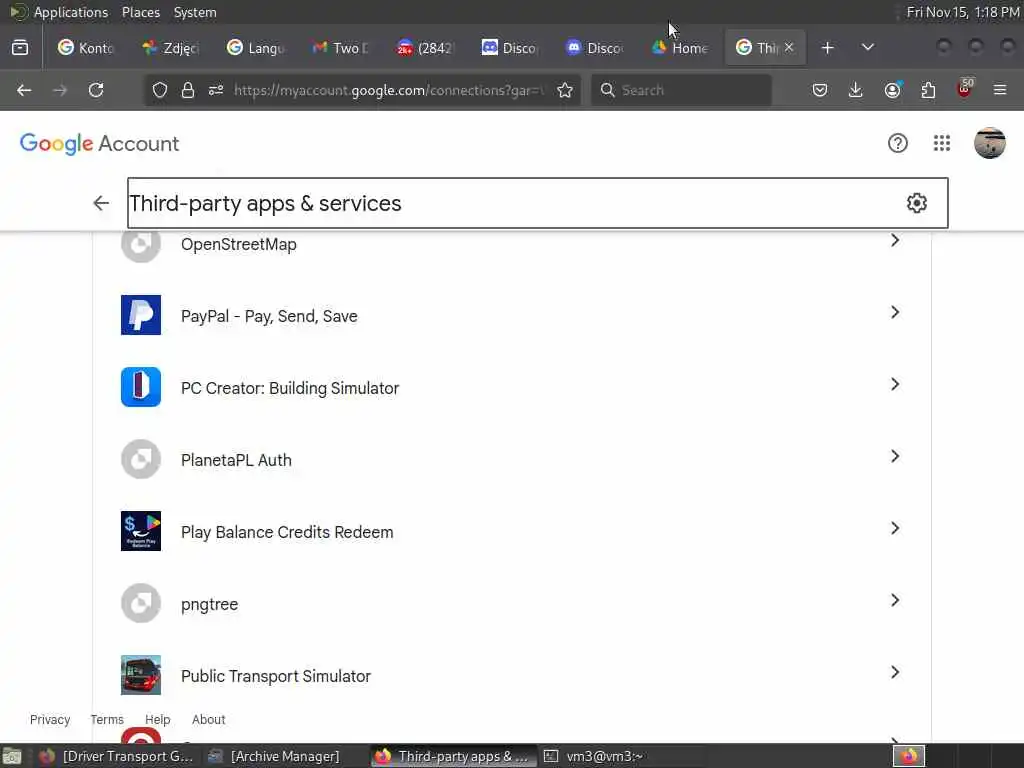Switch to the first Discord tab
The image size is (1024, 768).
[x=510, y=48]
